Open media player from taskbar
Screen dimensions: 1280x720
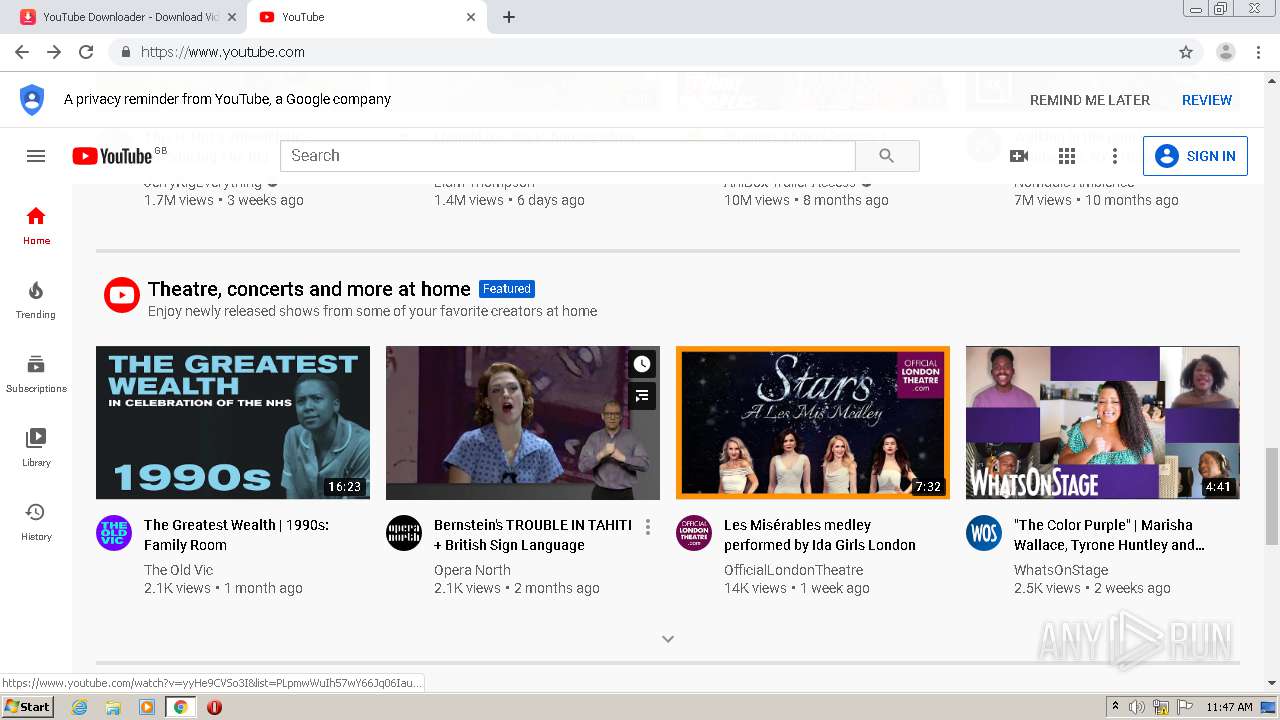pos(147,707)
